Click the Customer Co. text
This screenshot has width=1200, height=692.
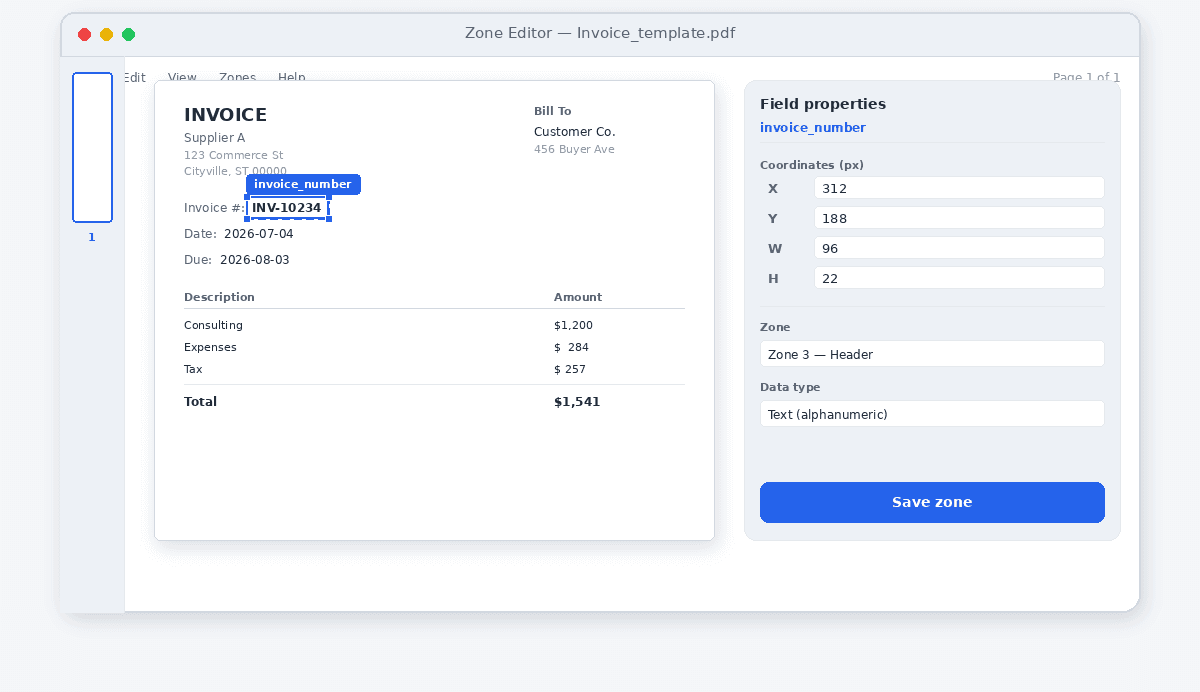pos(574,132)
